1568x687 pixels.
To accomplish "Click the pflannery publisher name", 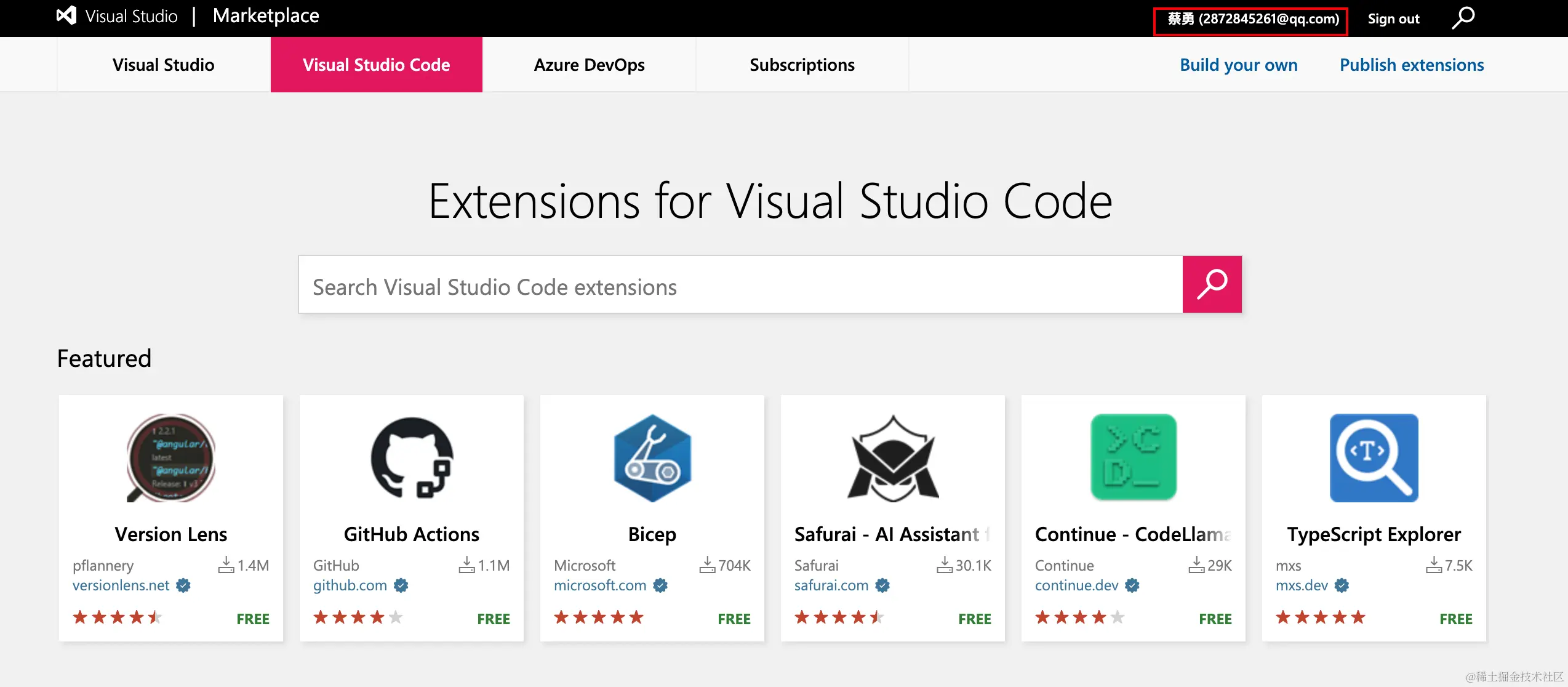I will [103, 566].
